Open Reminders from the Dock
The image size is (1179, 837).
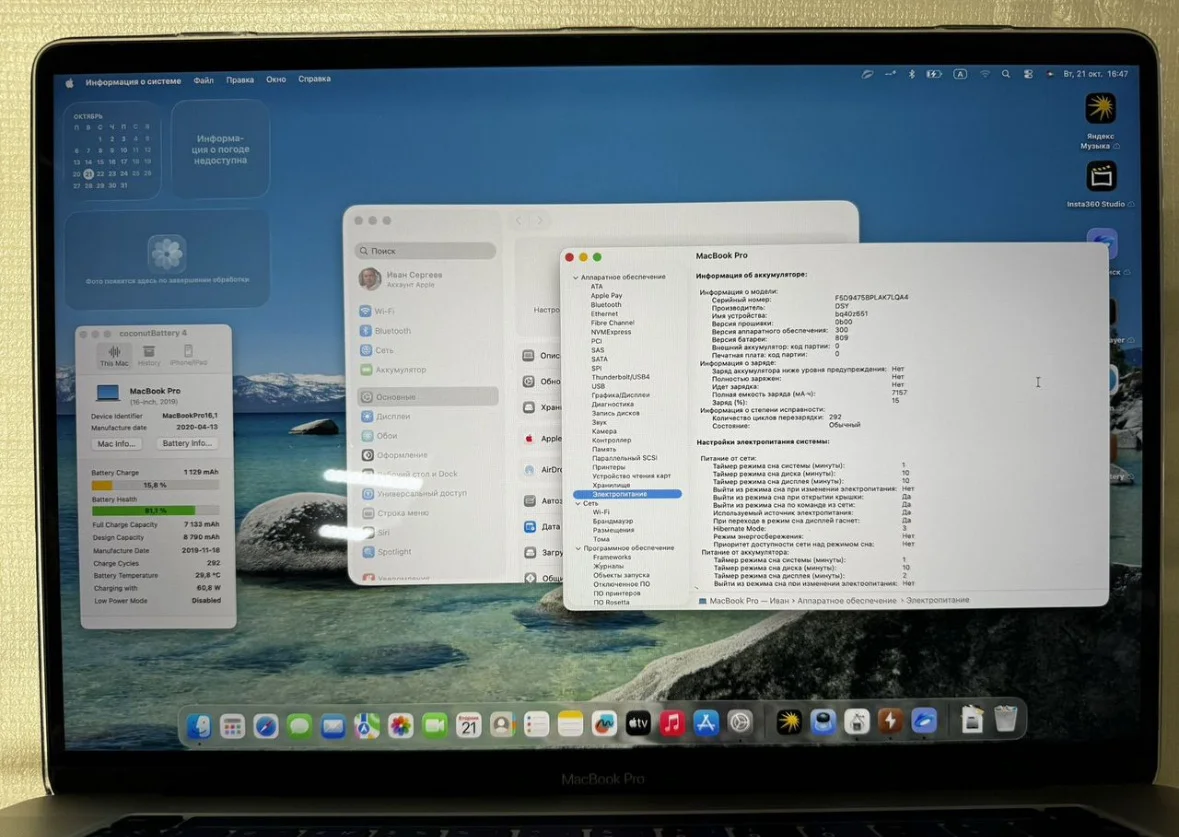tap(536, 725)
